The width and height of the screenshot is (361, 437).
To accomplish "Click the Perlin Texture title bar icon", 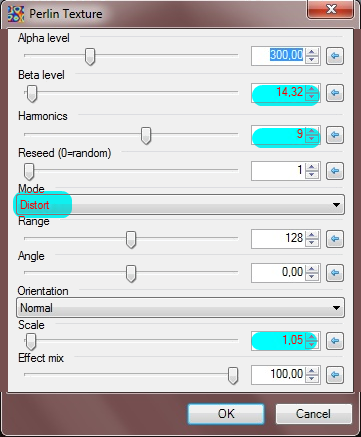I will click(x=16, y=14).
